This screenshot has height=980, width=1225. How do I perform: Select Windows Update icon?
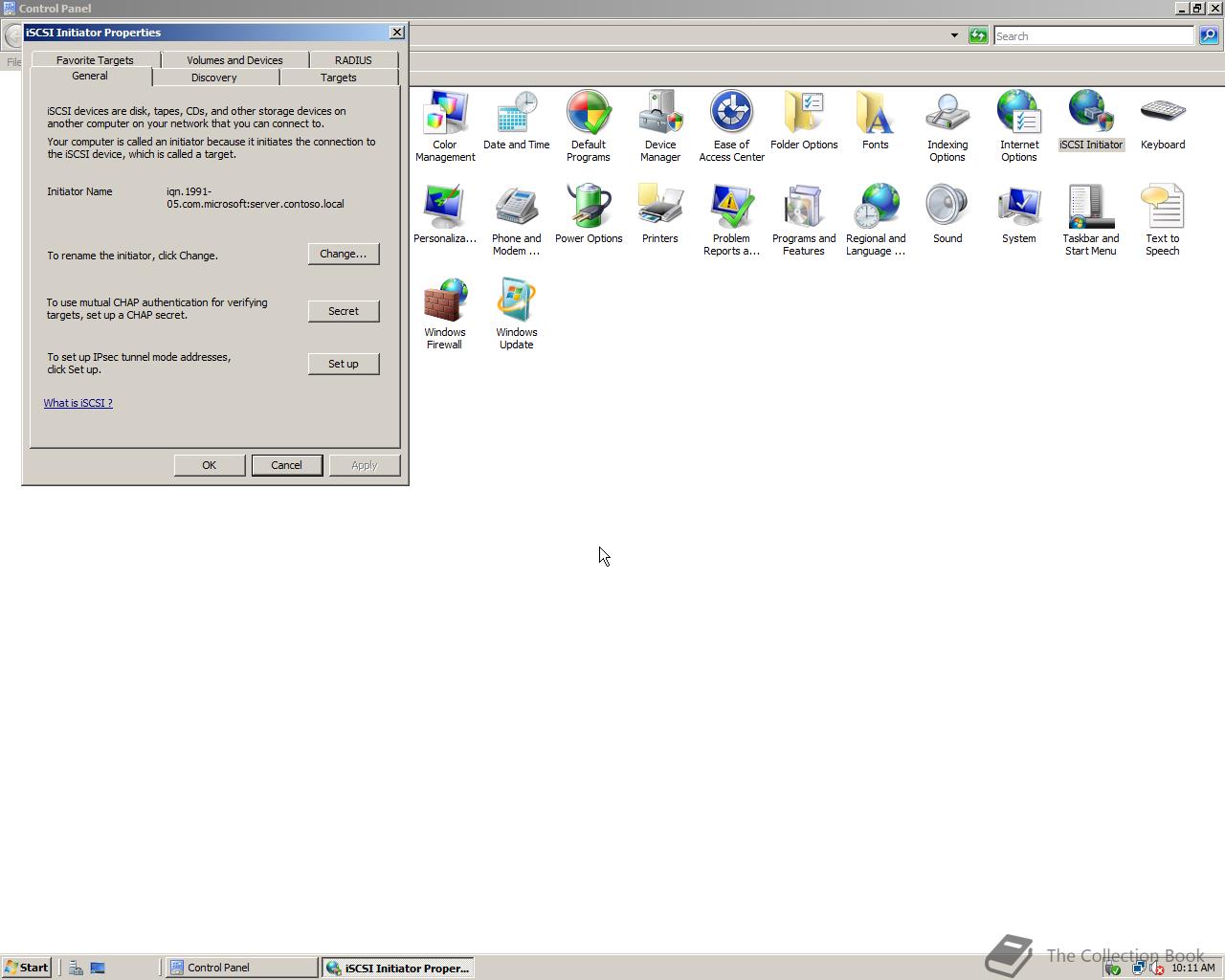(517, 314)
